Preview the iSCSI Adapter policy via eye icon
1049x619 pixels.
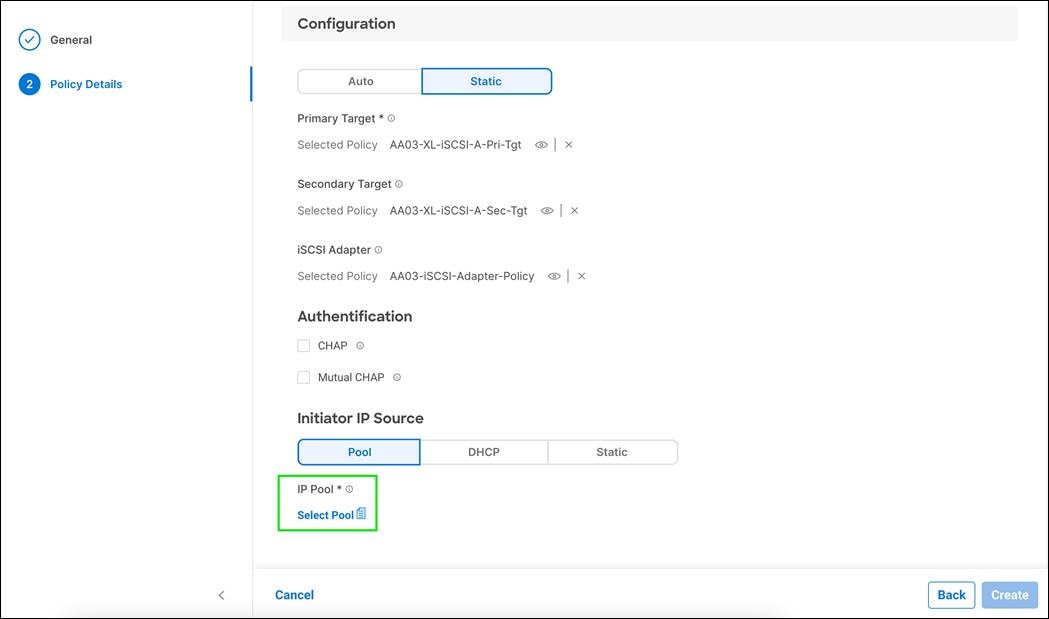[554, 275]
